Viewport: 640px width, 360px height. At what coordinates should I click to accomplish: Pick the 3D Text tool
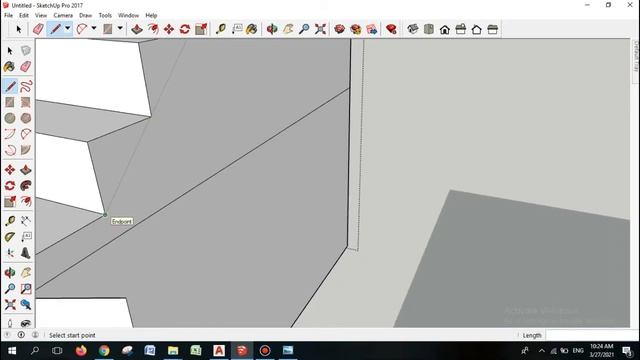(x=26, y=253)
